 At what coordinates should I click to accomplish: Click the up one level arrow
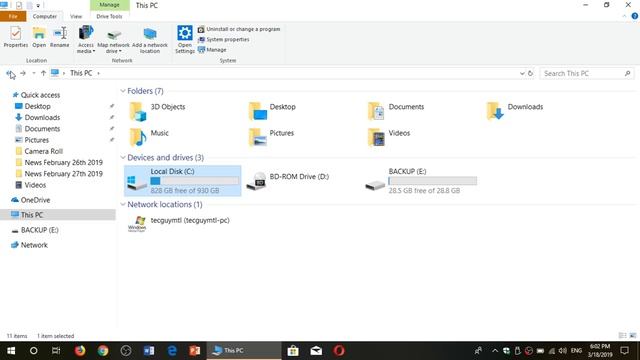coord(43,73)
